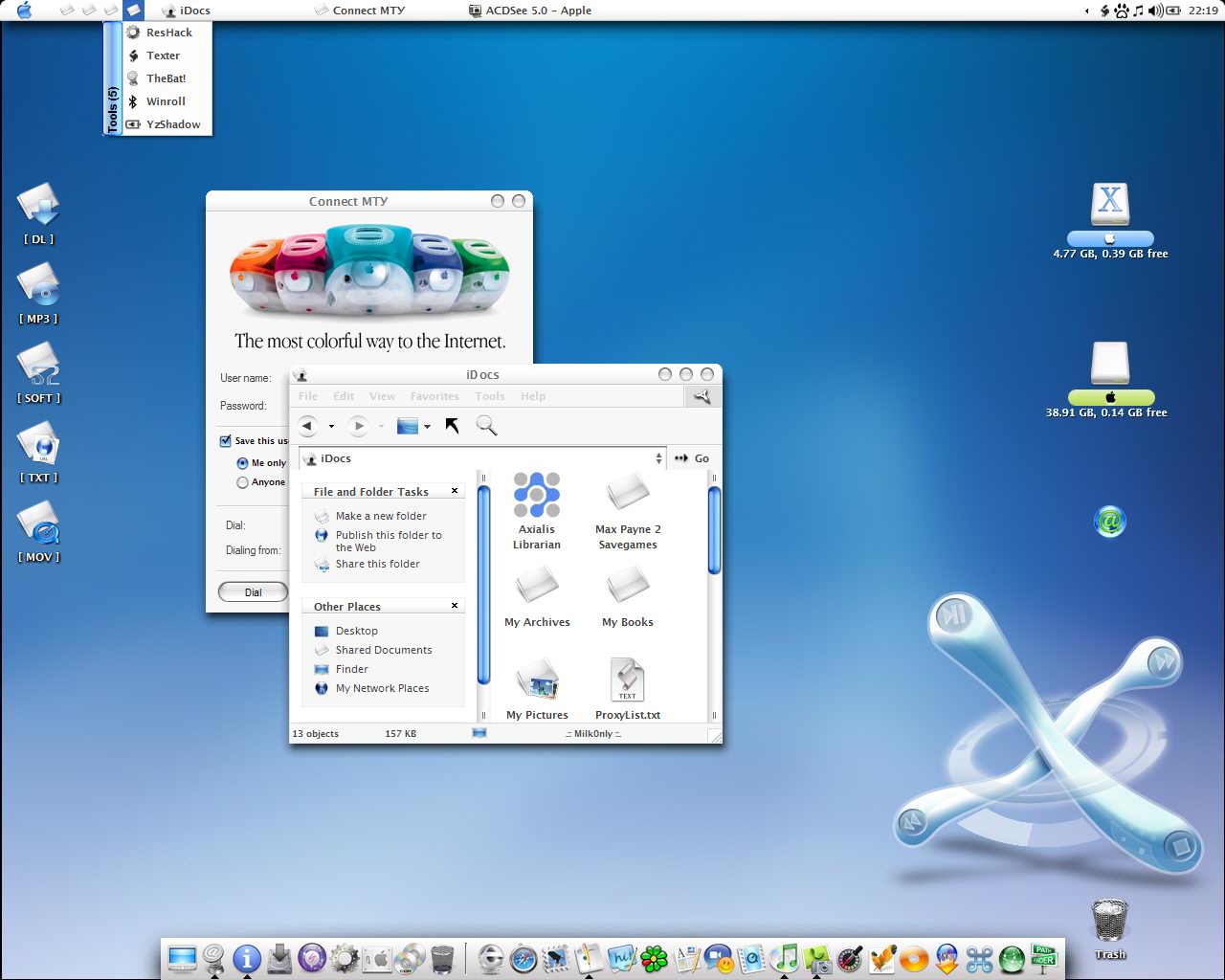Toggle Save this user name checkbox

pyautogui.click(x=226, y=441)
